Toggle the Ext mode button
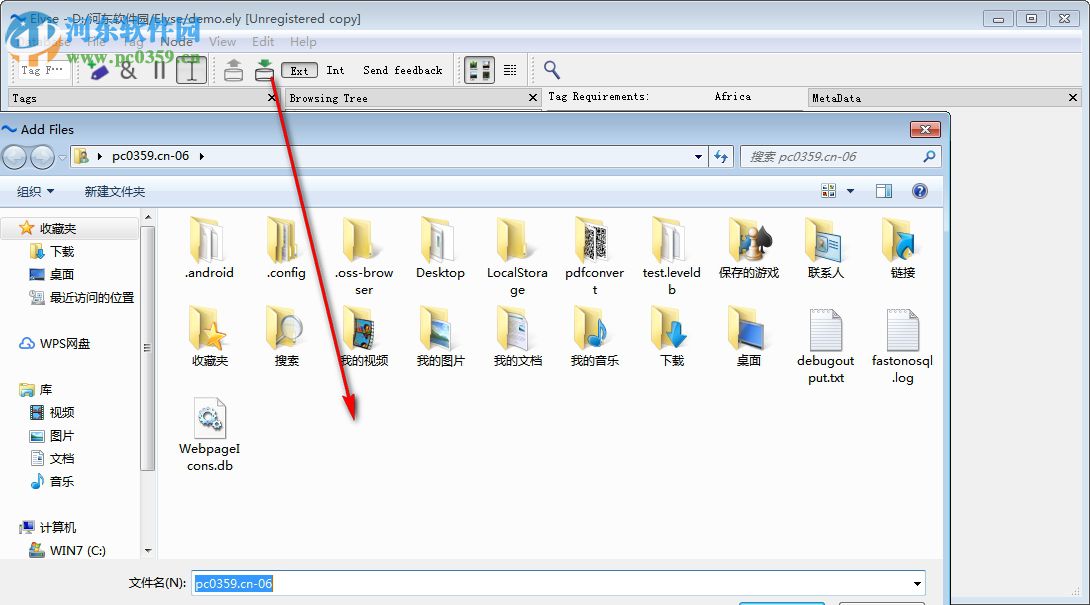This screenshot has width=1090, height=605. pos(299,70)
